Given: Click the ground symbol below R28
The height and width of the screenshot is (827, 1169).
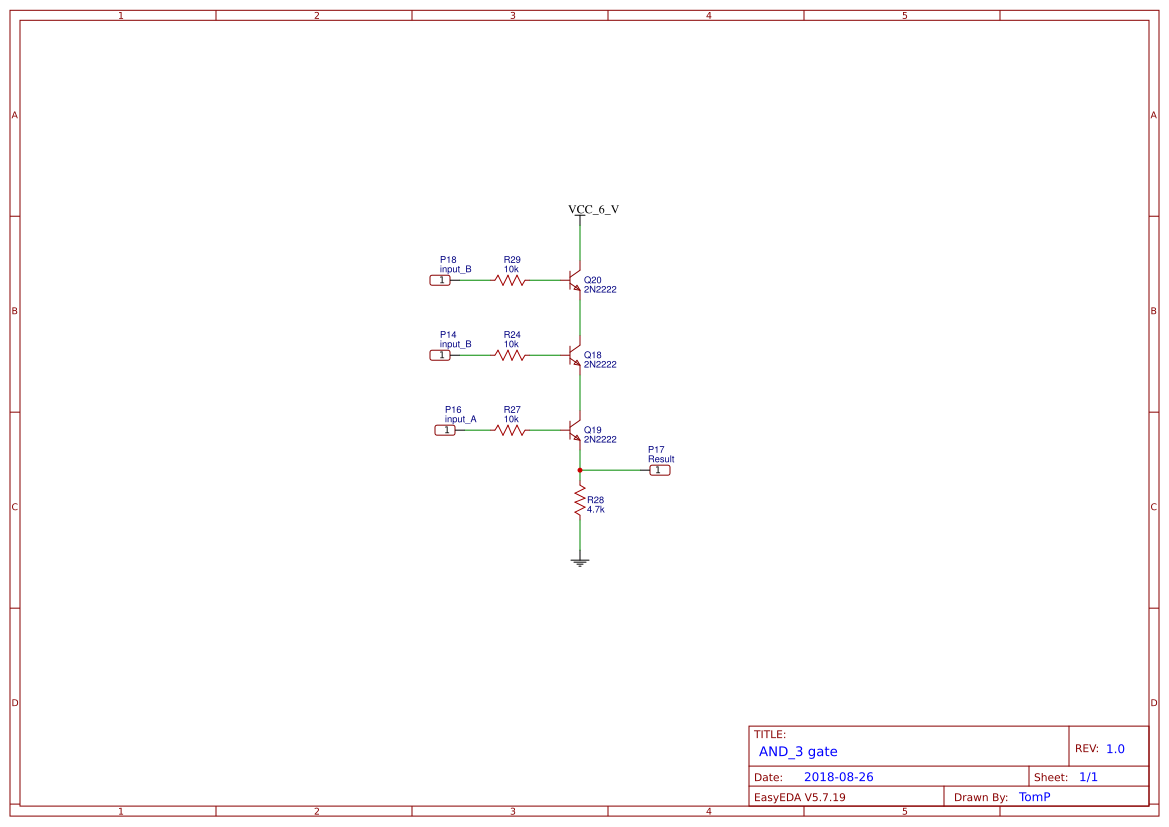Looking at the screenshot, I should tap(581, 560).
